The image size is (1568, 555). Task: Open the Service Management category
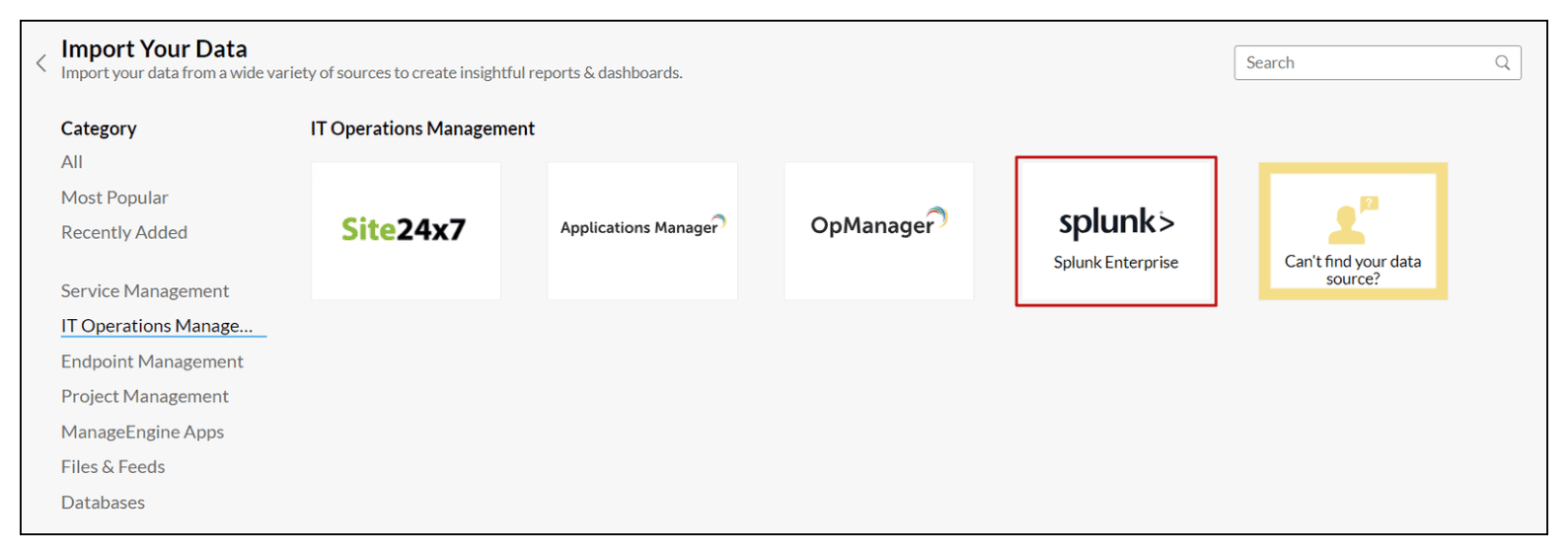coord(145,291)
